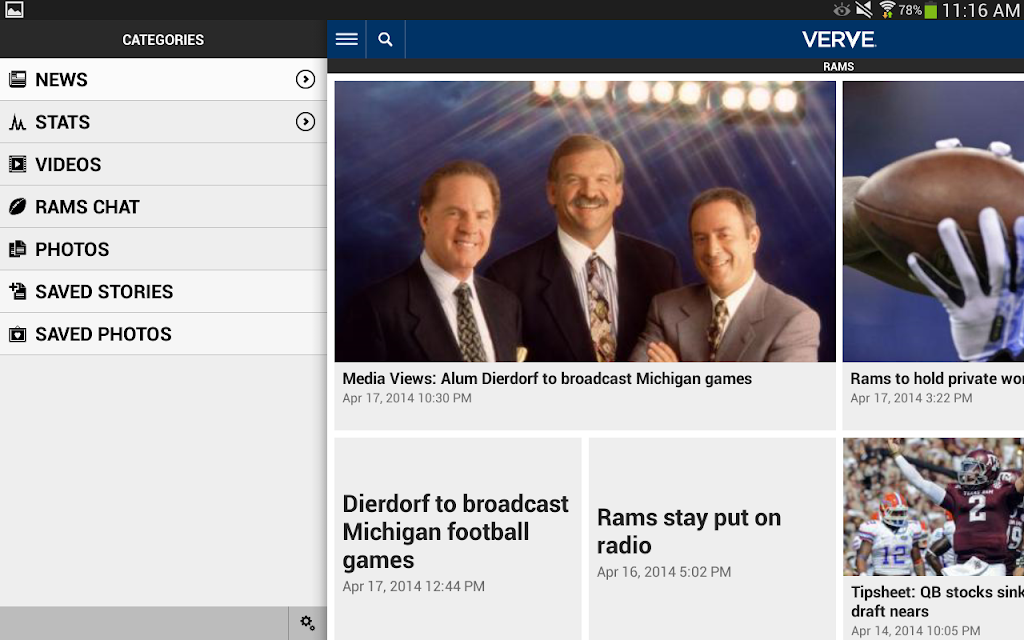Viewport: 1024px width, 640px height.
Task: Tap the VERVE logo in header
Action: (x=838, y=40)
